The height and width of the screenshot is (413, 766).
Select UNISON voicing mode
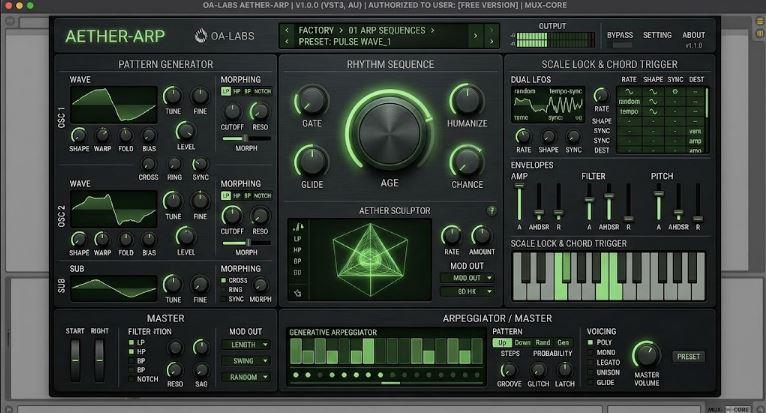click(590, 372)
